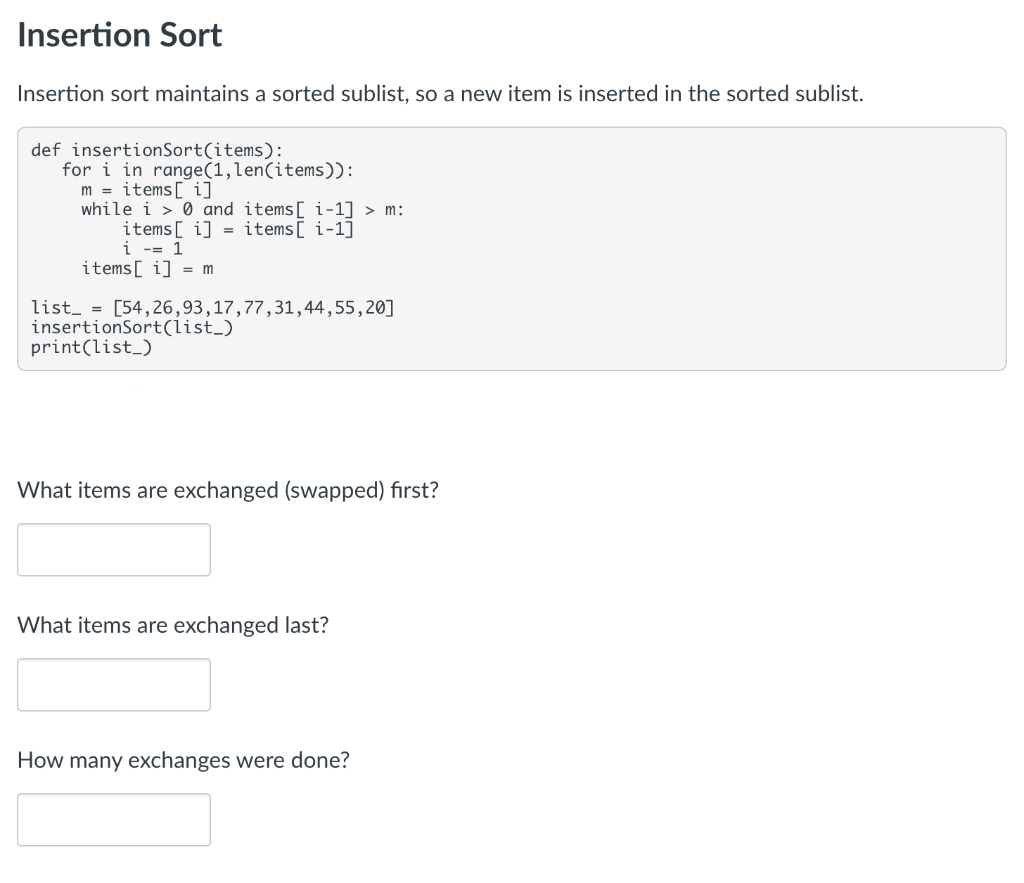This screenshot has width=1024, height=883.
Task: Place cursor on the 'for i in range' line
Action: (x=208, y=170)
